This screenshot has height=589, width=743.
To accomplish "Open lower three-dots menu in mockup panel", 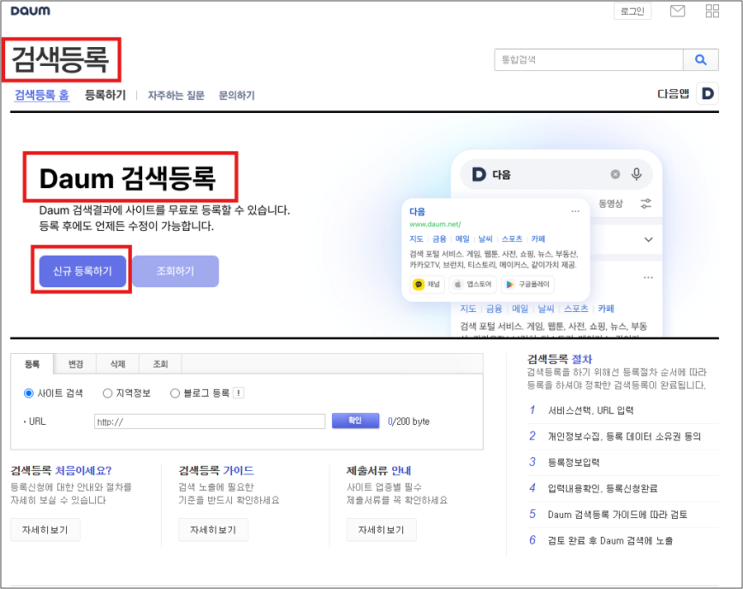I will 648,277.
